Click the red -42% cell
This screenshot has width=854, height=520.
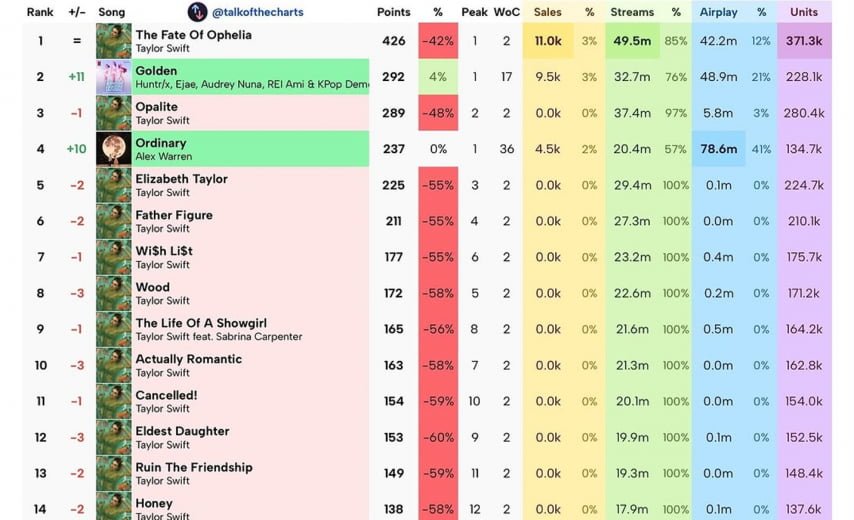coord(438,41)
